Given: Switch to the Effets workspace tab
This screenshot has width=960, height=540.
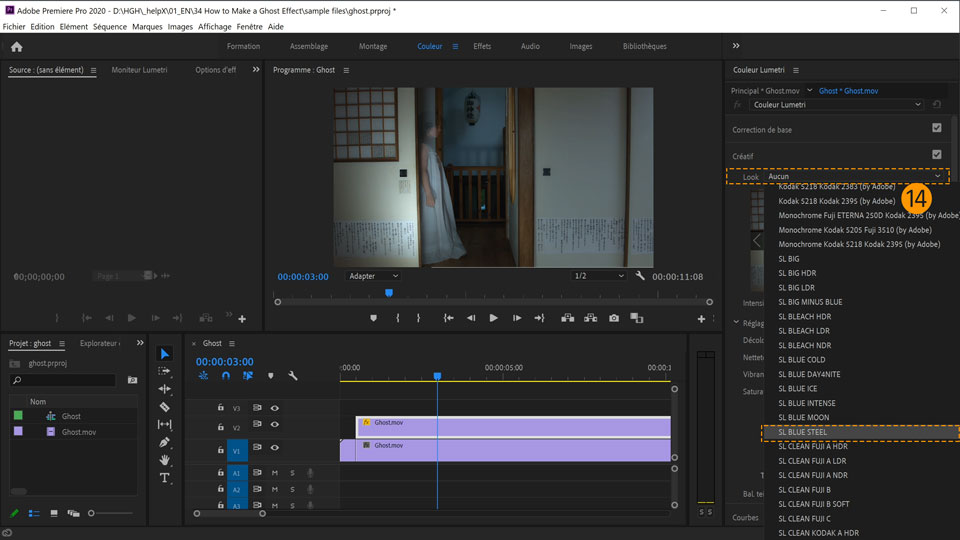Looking at the screenshot, I should tap(482, 46).
